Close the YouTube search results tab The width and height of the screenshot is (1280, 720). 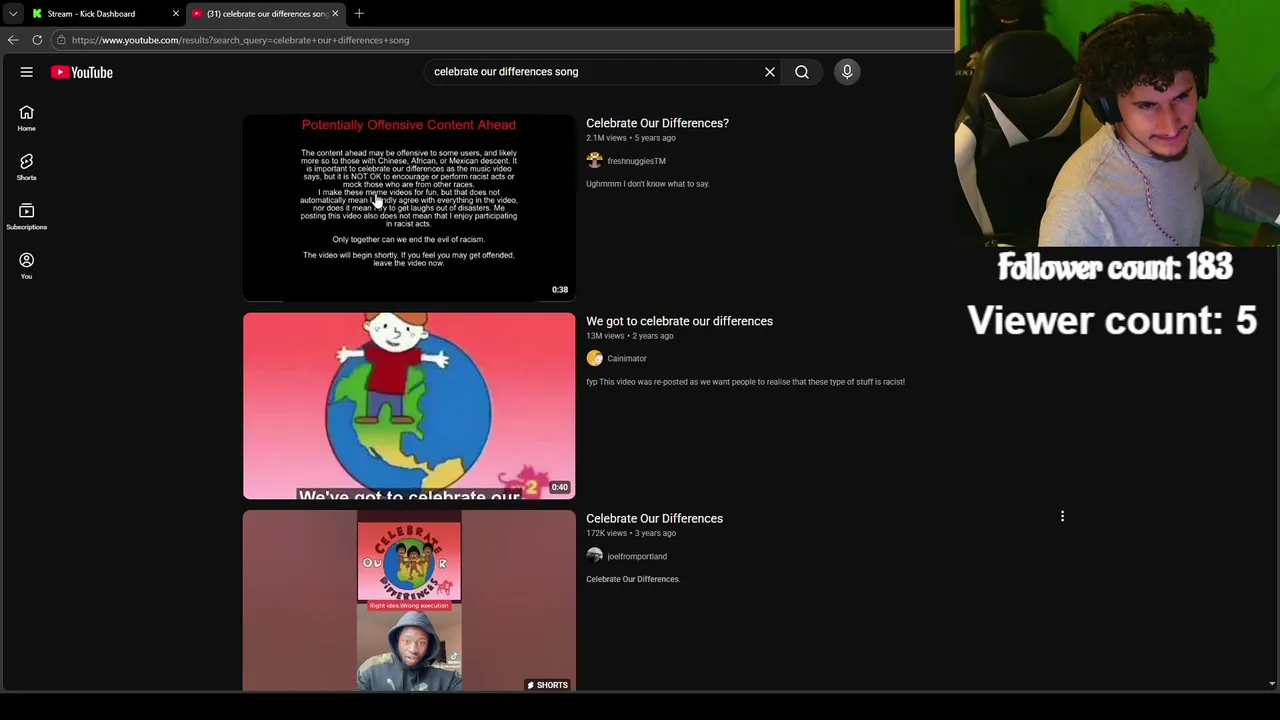pos(335,14)
